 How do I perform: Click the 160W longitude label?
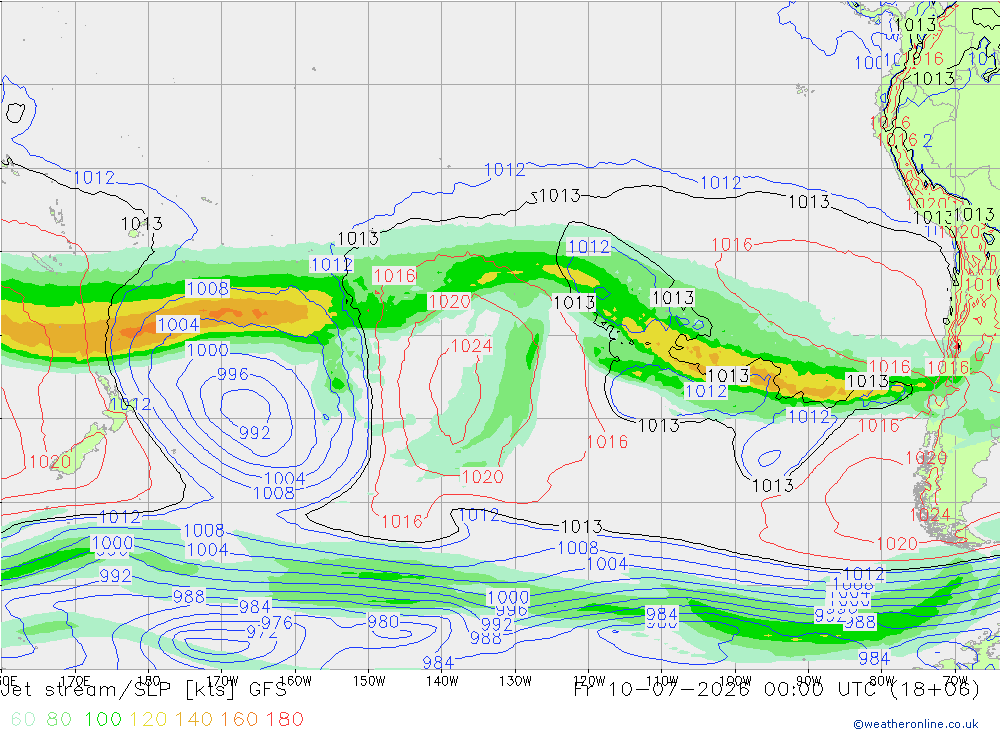(x=295, y=681)
